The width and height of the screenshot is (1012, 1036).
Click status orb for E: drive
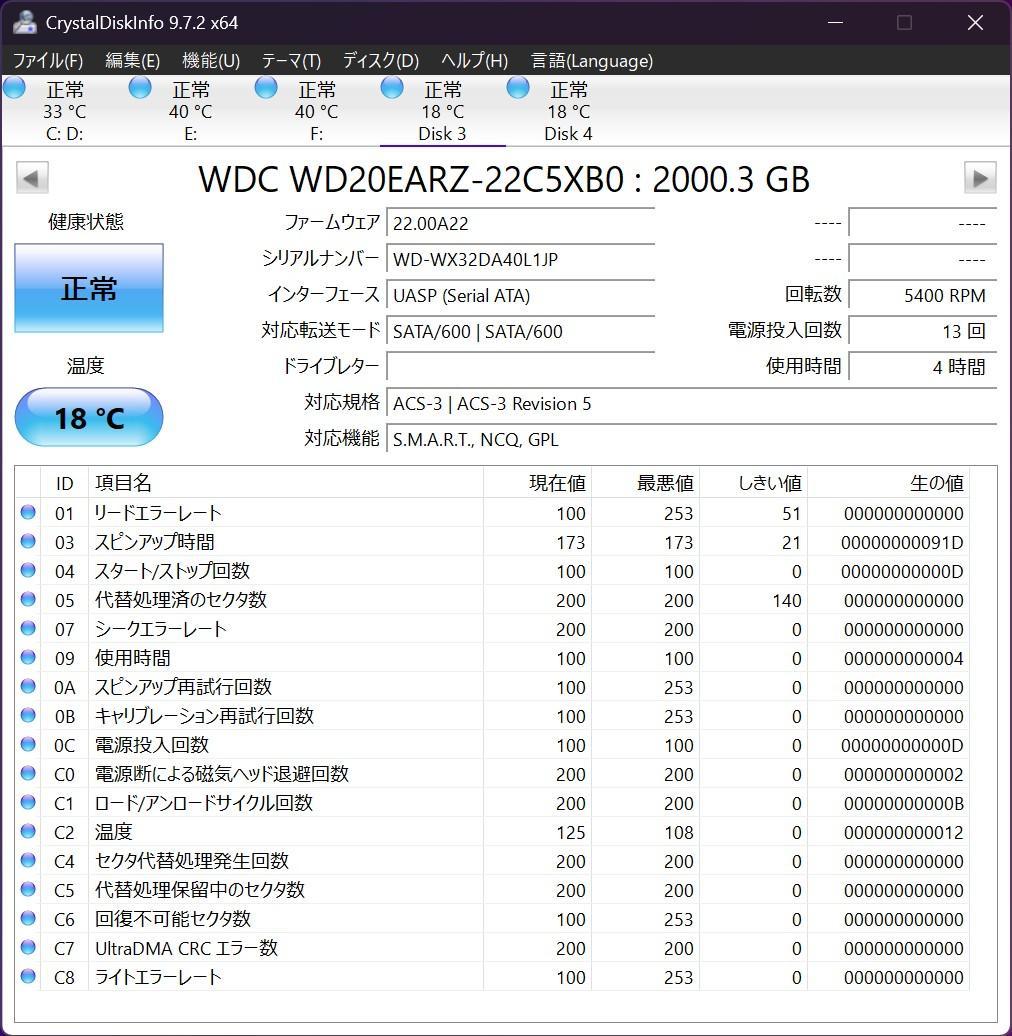(x=140, y=88)
